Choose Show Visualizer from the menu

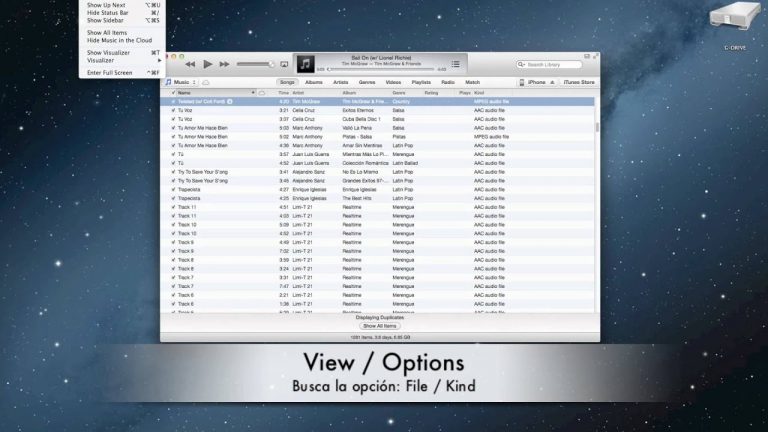(108, 53)
